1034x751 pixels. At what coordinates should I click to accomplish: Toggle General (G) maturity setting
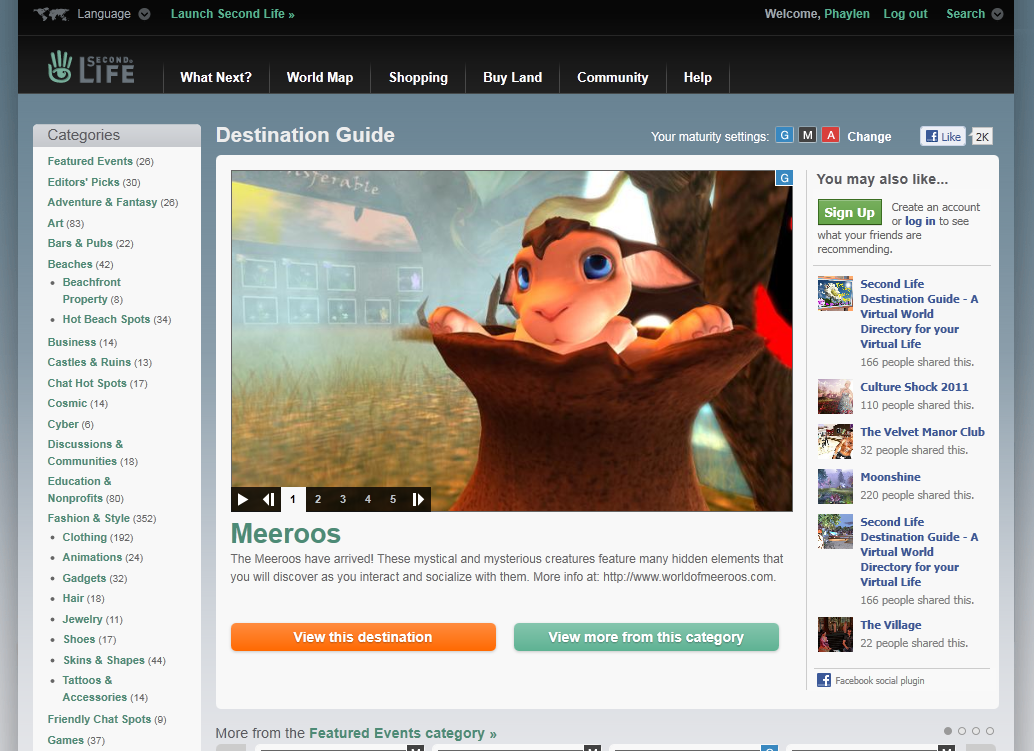point(784,135)
